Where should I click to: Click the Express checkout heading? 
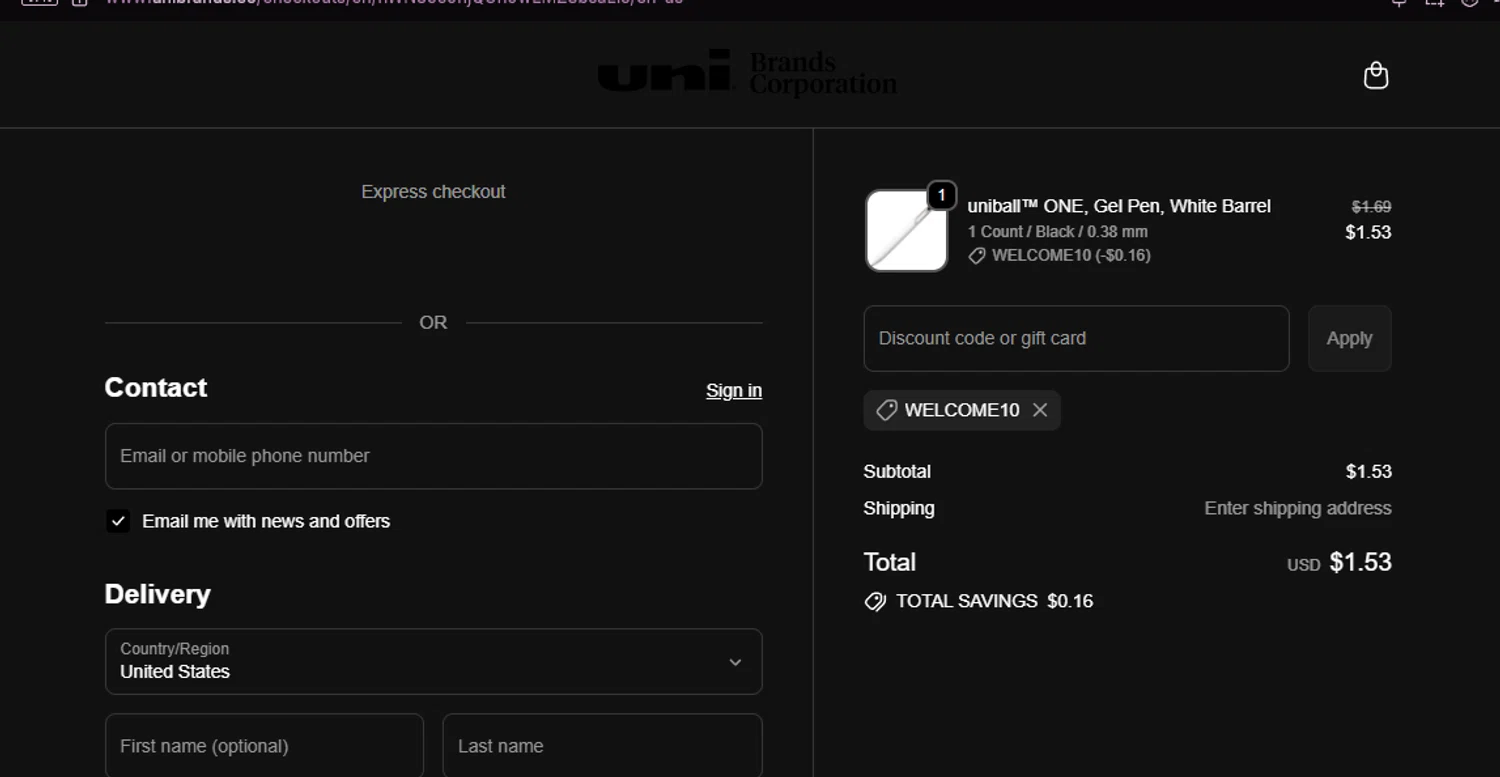433,192
